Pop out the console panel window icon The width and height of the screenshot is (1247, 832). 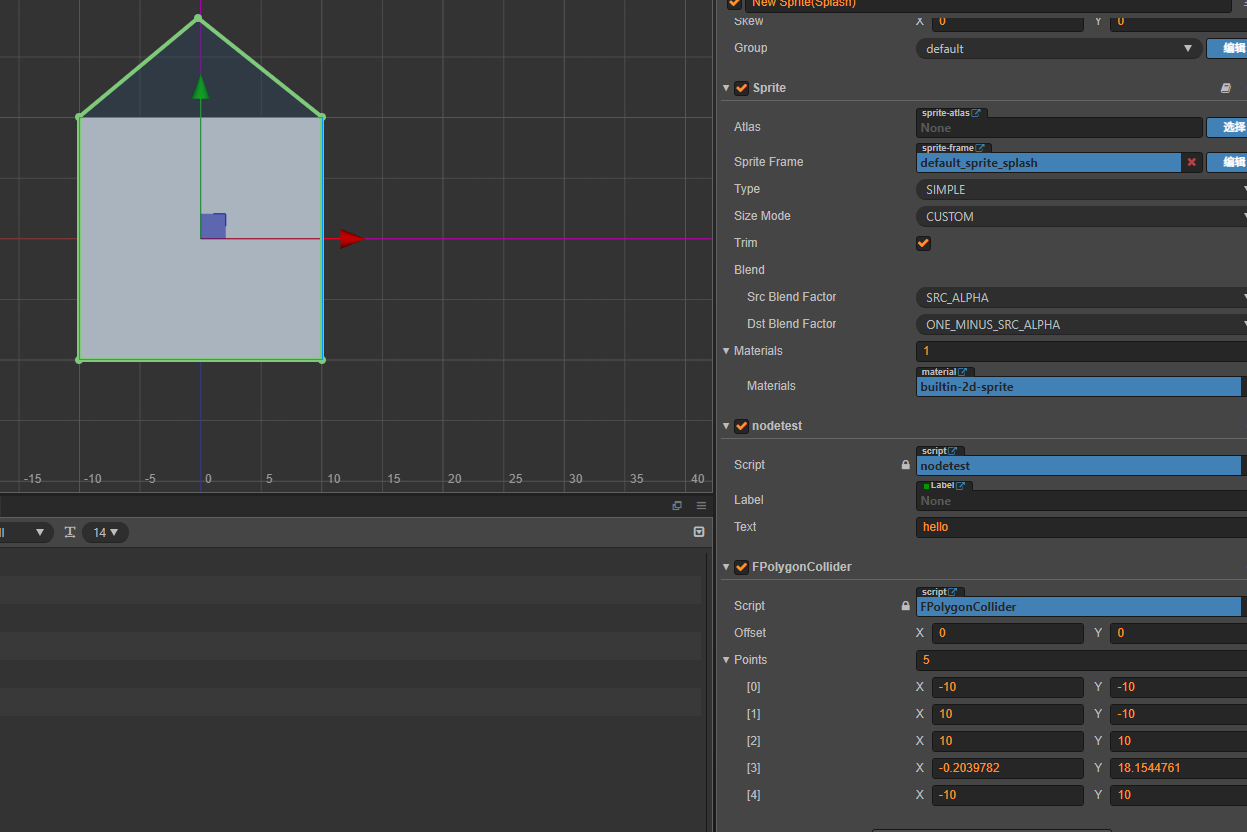(x=677, y=506)
